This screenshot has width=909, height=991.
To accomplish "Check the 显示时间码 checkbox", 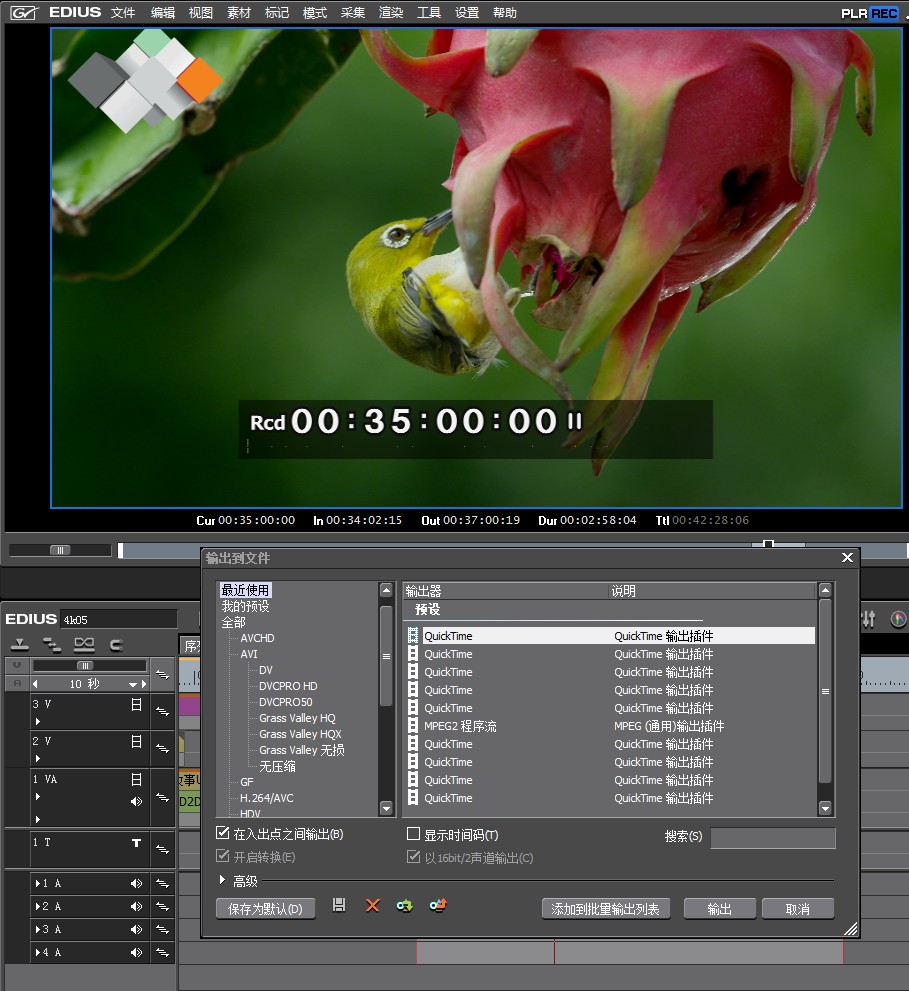I will pos(413,834).
